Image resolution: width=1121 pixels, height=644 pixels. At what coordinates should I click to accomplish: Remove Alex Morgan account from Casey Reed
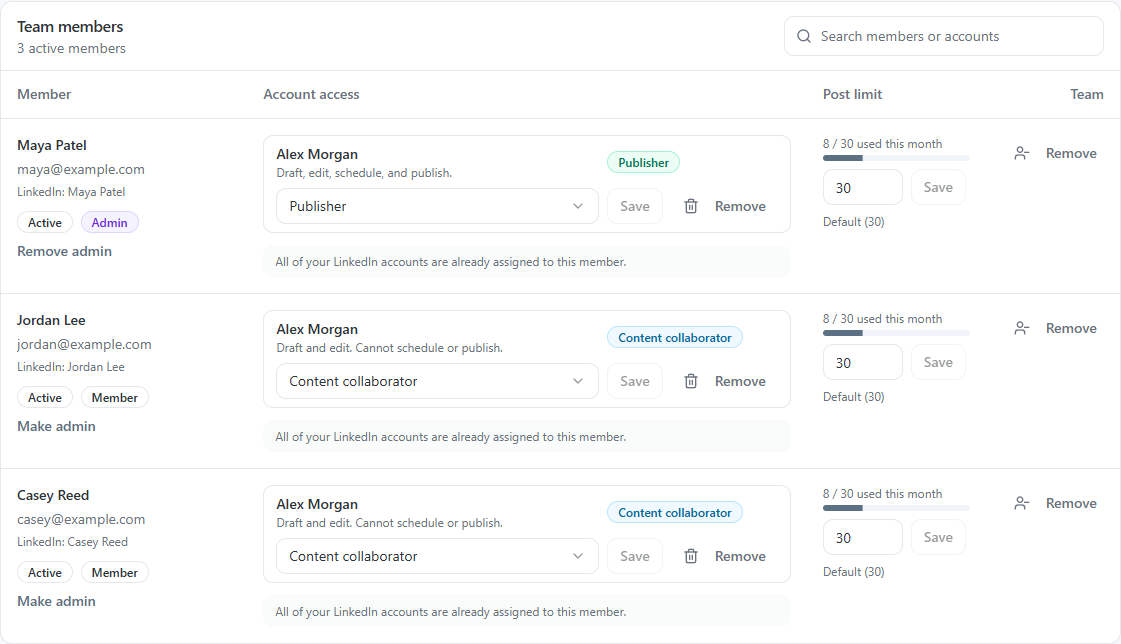[x=740, y=556]
